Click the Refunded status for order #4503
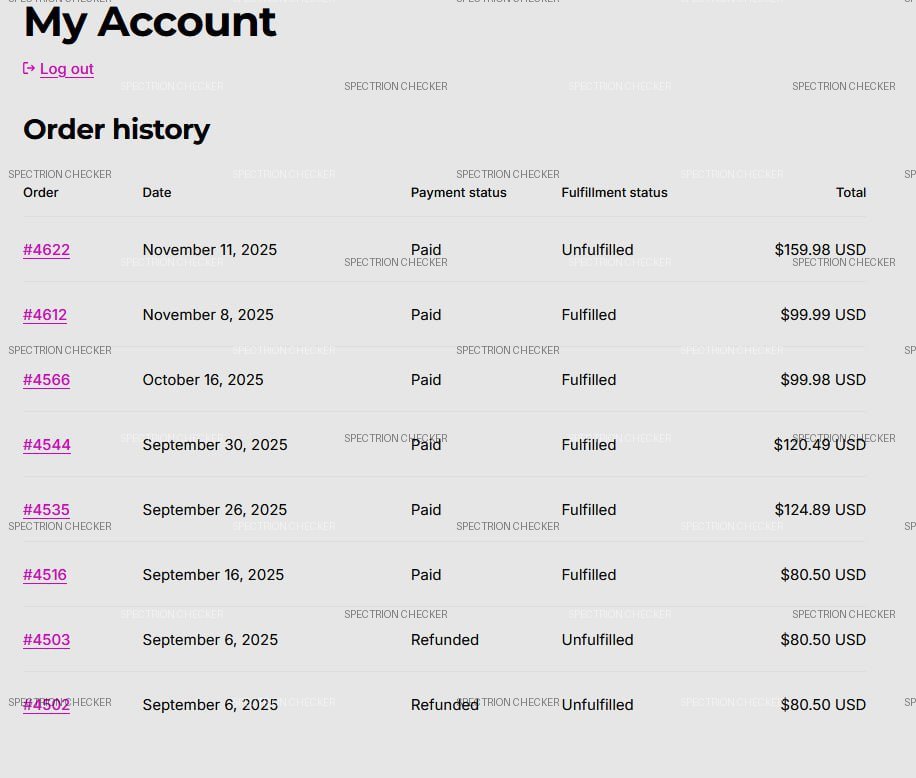Screen dimensions: 916x778 (445, 640)
